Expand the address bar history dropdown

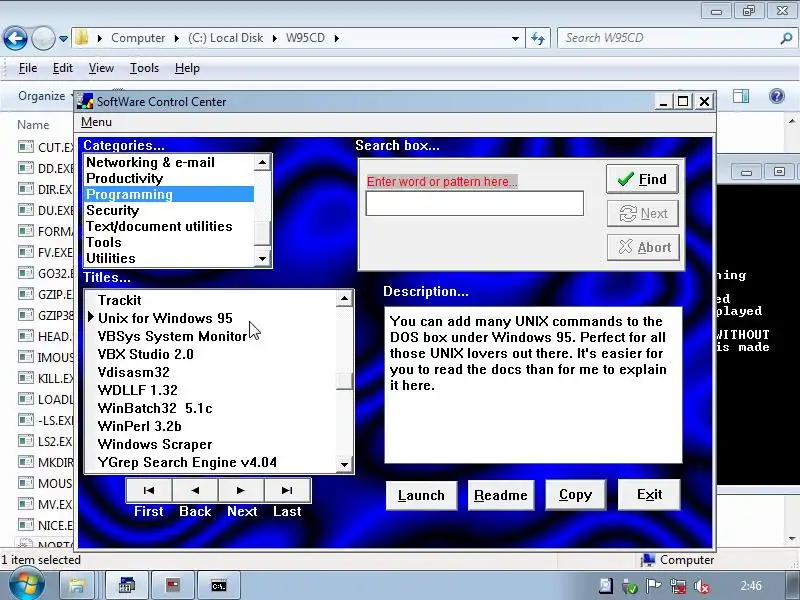coord(515,38)
